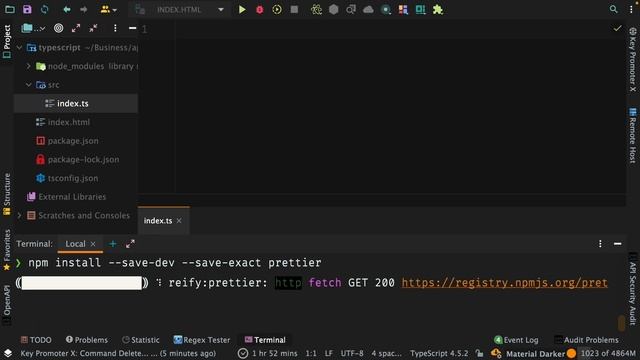Image resolution: width=640 pixels, height=360 pixels.
Task: Open the Event Log
Action: pos(516,340)
